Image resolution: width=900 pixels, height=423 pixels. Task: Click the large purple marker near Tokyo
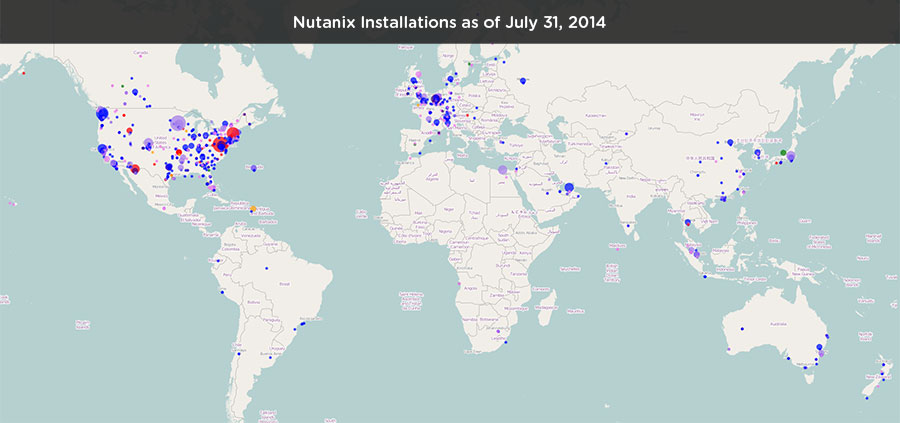pyautogui.click(x=791, y=156)
